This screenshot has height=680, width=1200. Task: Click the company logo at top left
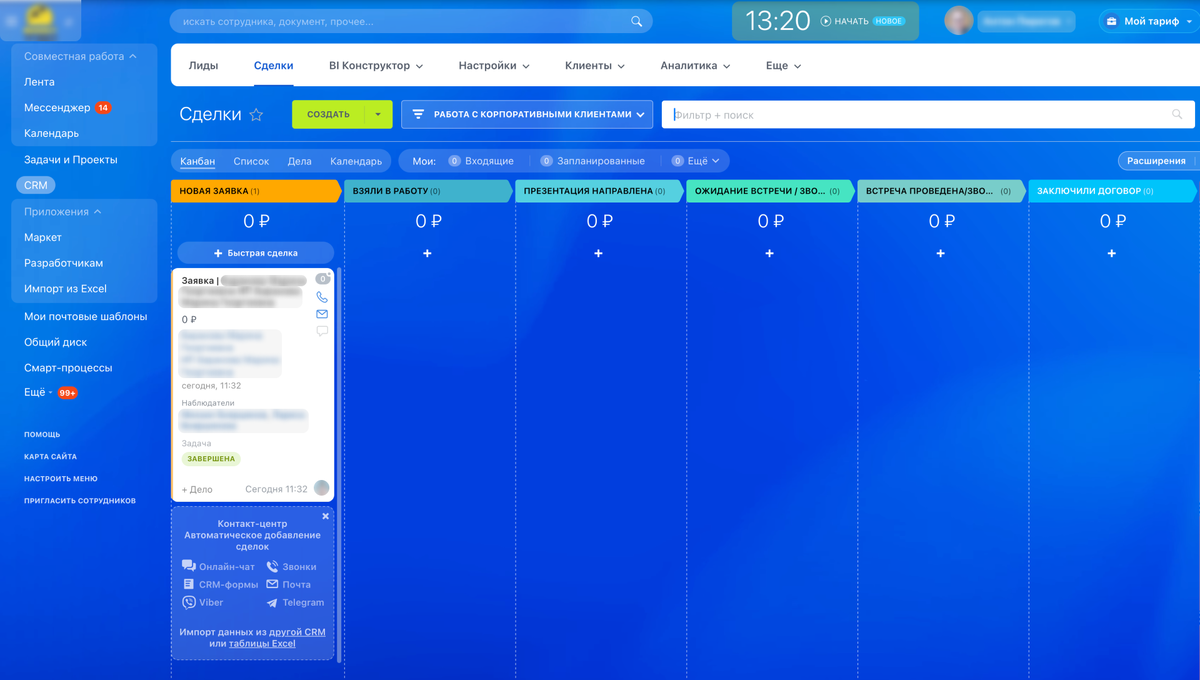click(40, 20)
